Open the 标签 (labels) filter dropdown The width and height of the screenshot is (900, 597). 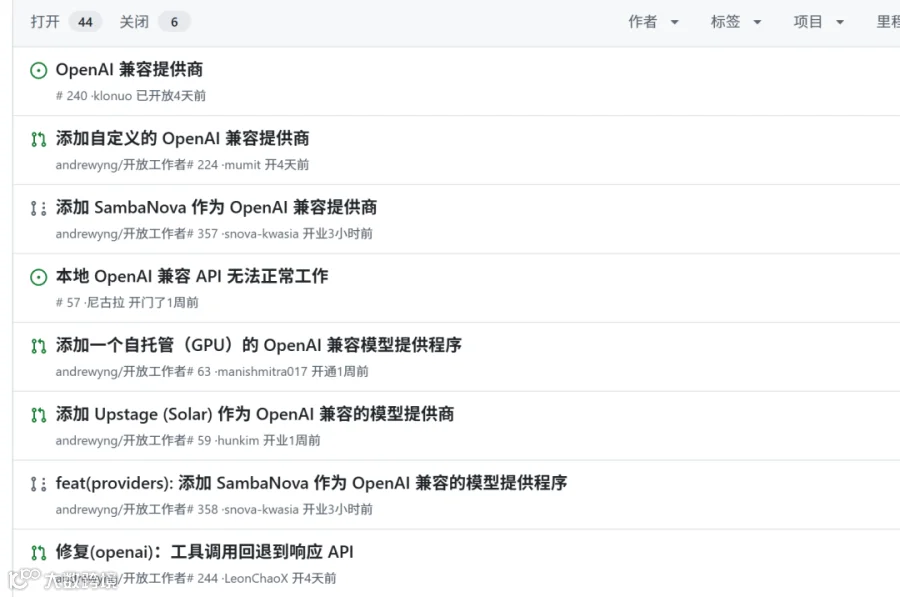tap(736, 22)
